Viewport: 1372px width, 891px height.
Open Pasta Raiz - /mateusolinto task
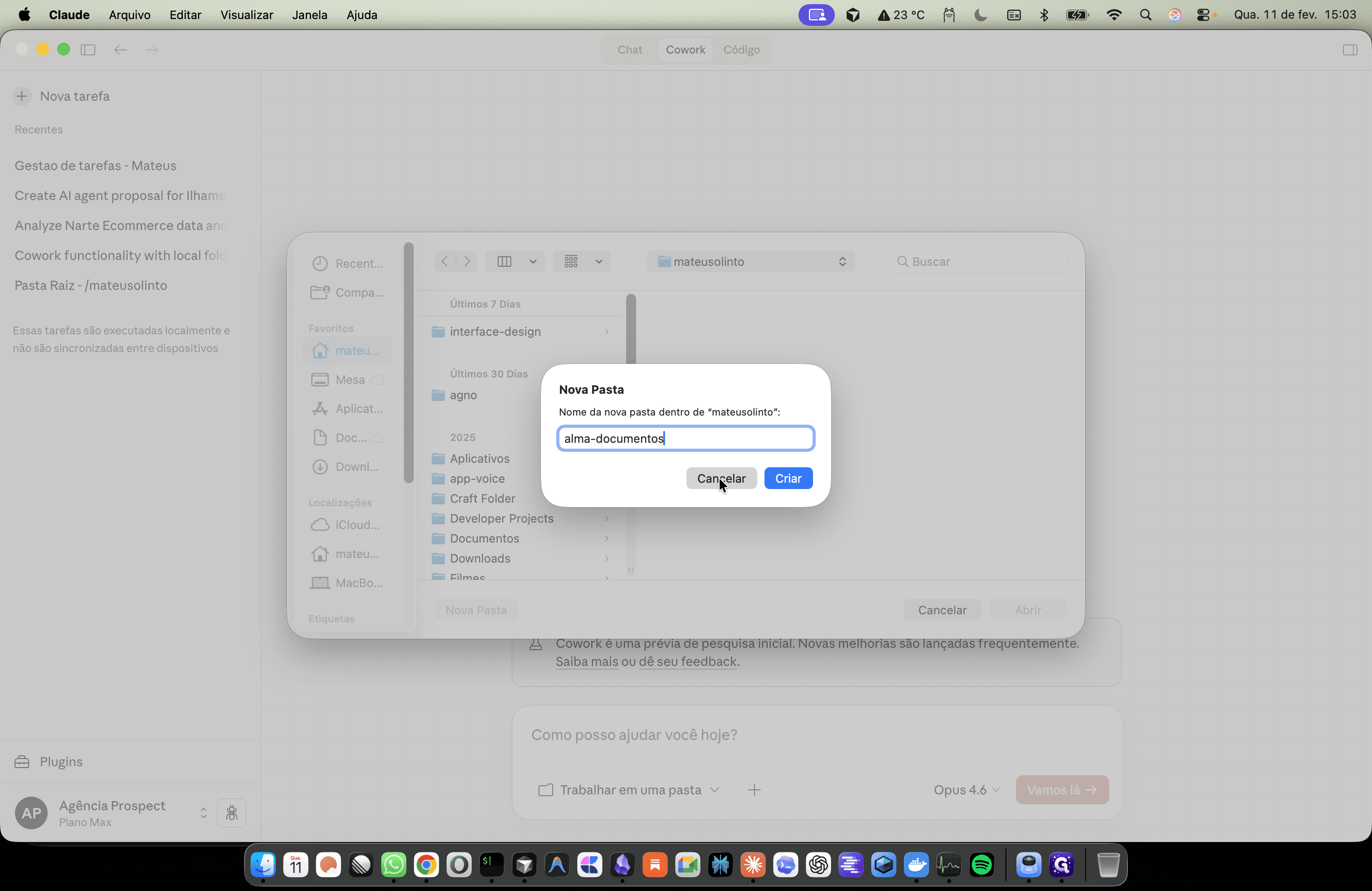pyautogui.click(x=91, y=285)
